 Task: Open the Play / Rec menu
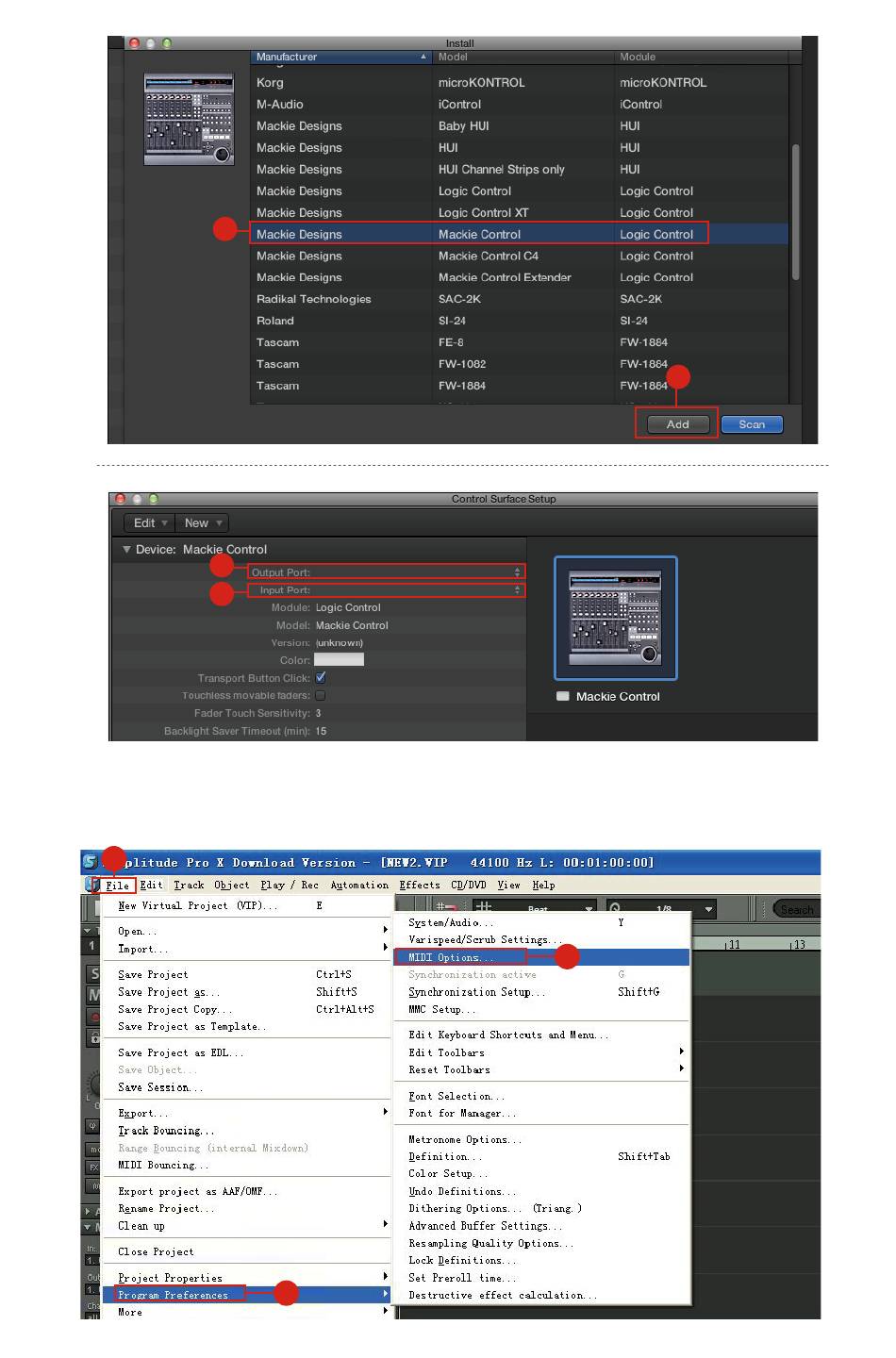[x=290, y=886]
